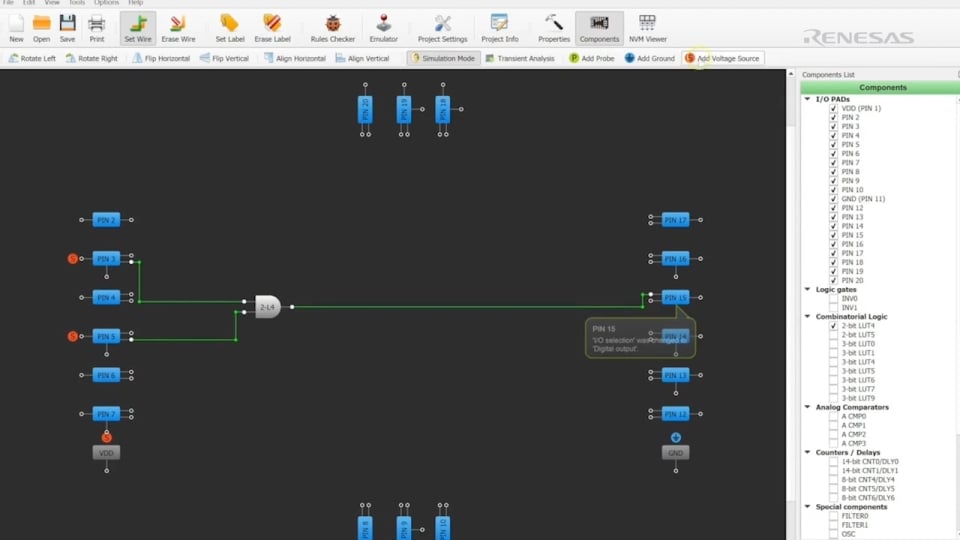
Task: Enable the INV0 logic gate checkbox
Action: point(833,299)
